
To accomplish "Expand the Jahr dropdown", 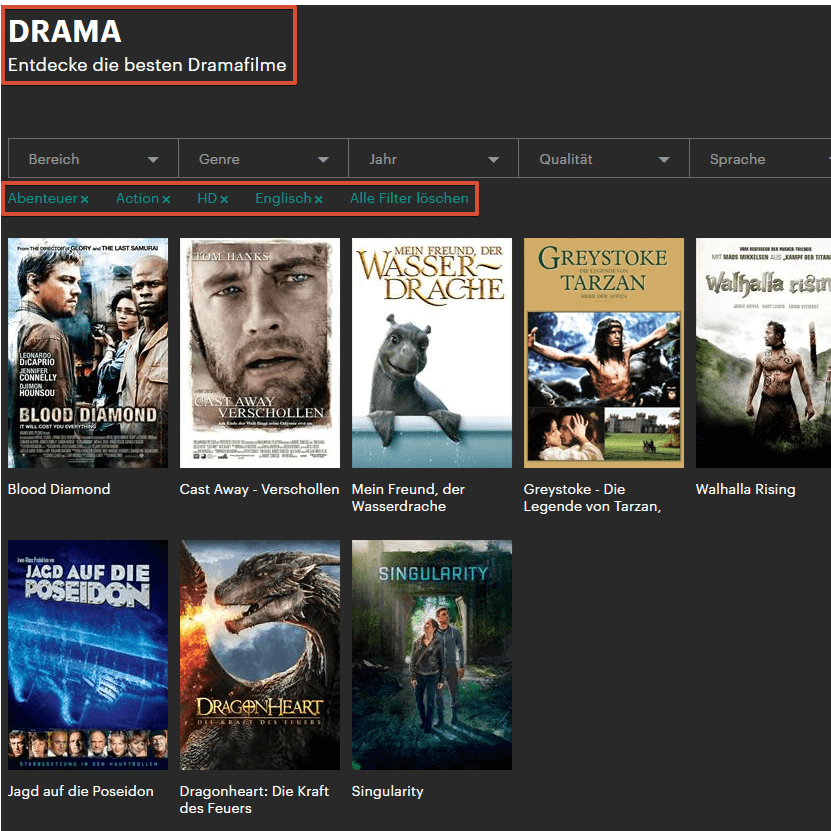I will 434,158.
